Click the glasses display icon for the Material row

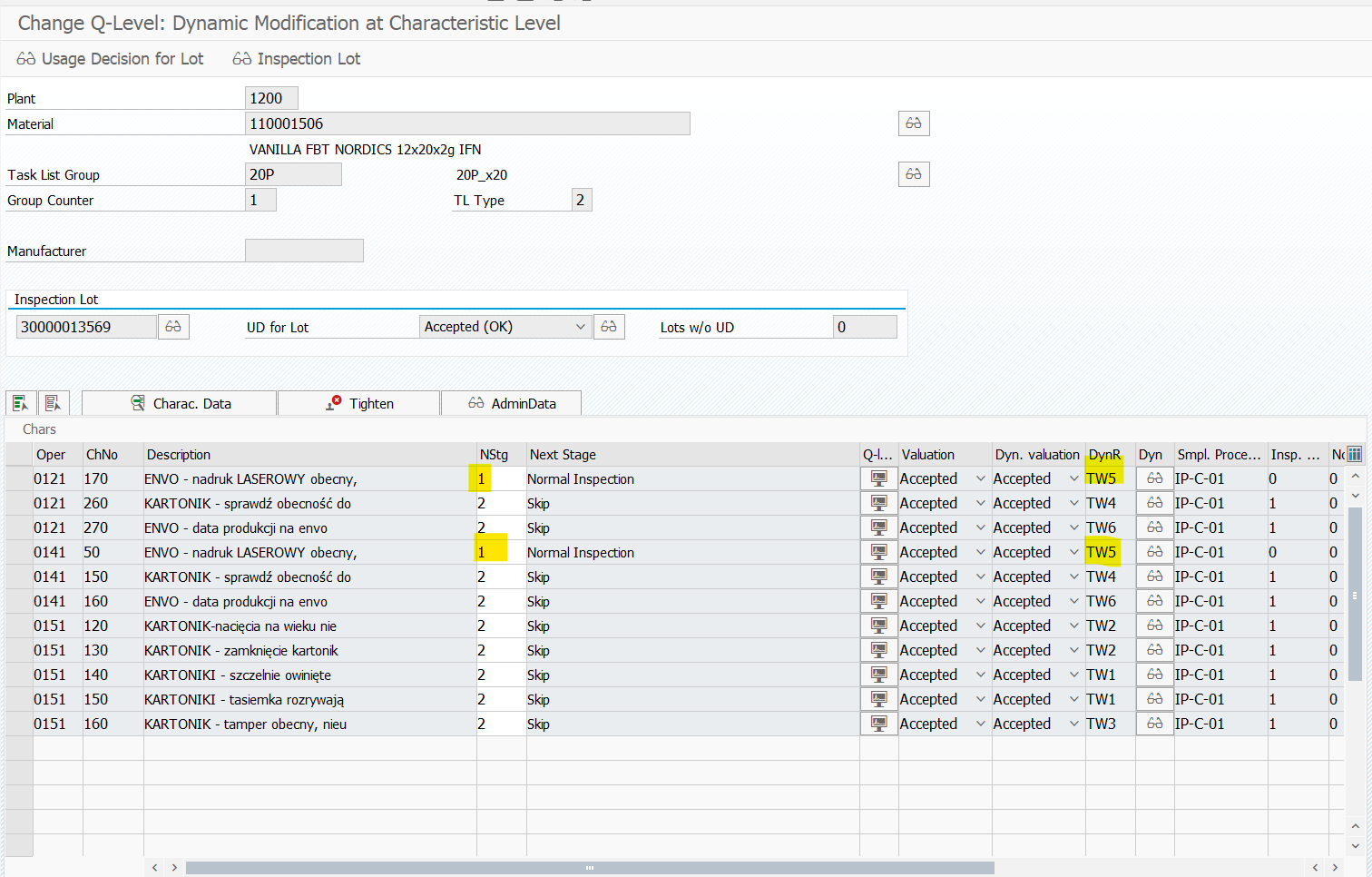click(914, 123)
